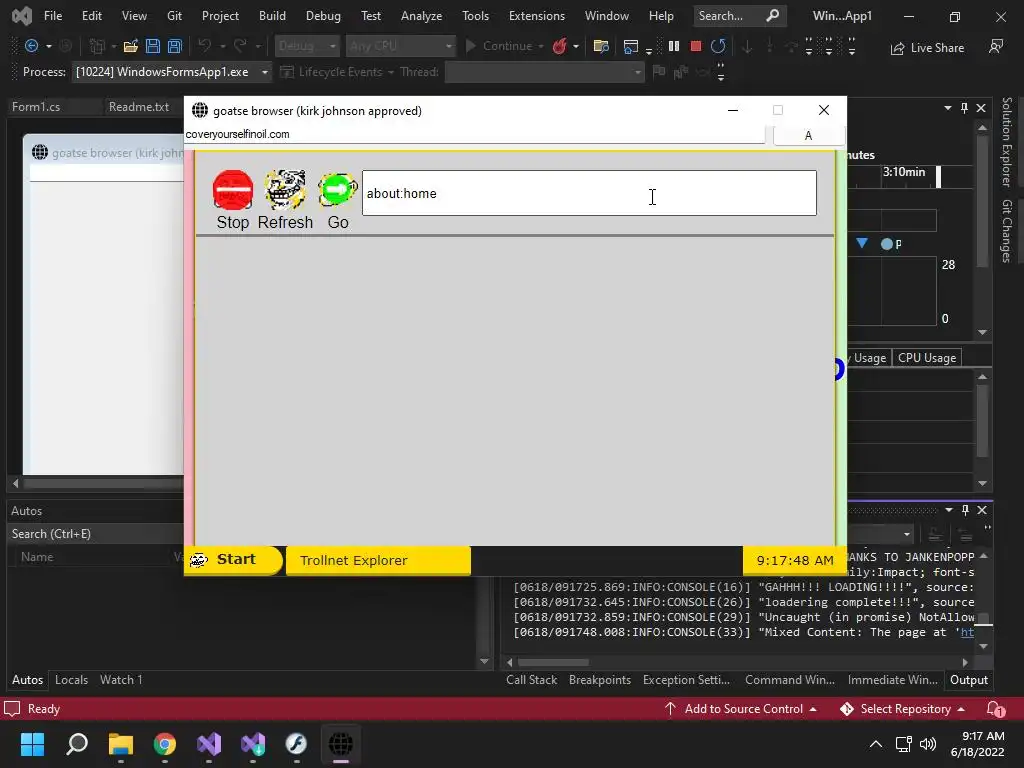Open File Explorer from taskbar
Viewport: 1024px width, 768px height.
pyautogui.click(x=121, y=744)
